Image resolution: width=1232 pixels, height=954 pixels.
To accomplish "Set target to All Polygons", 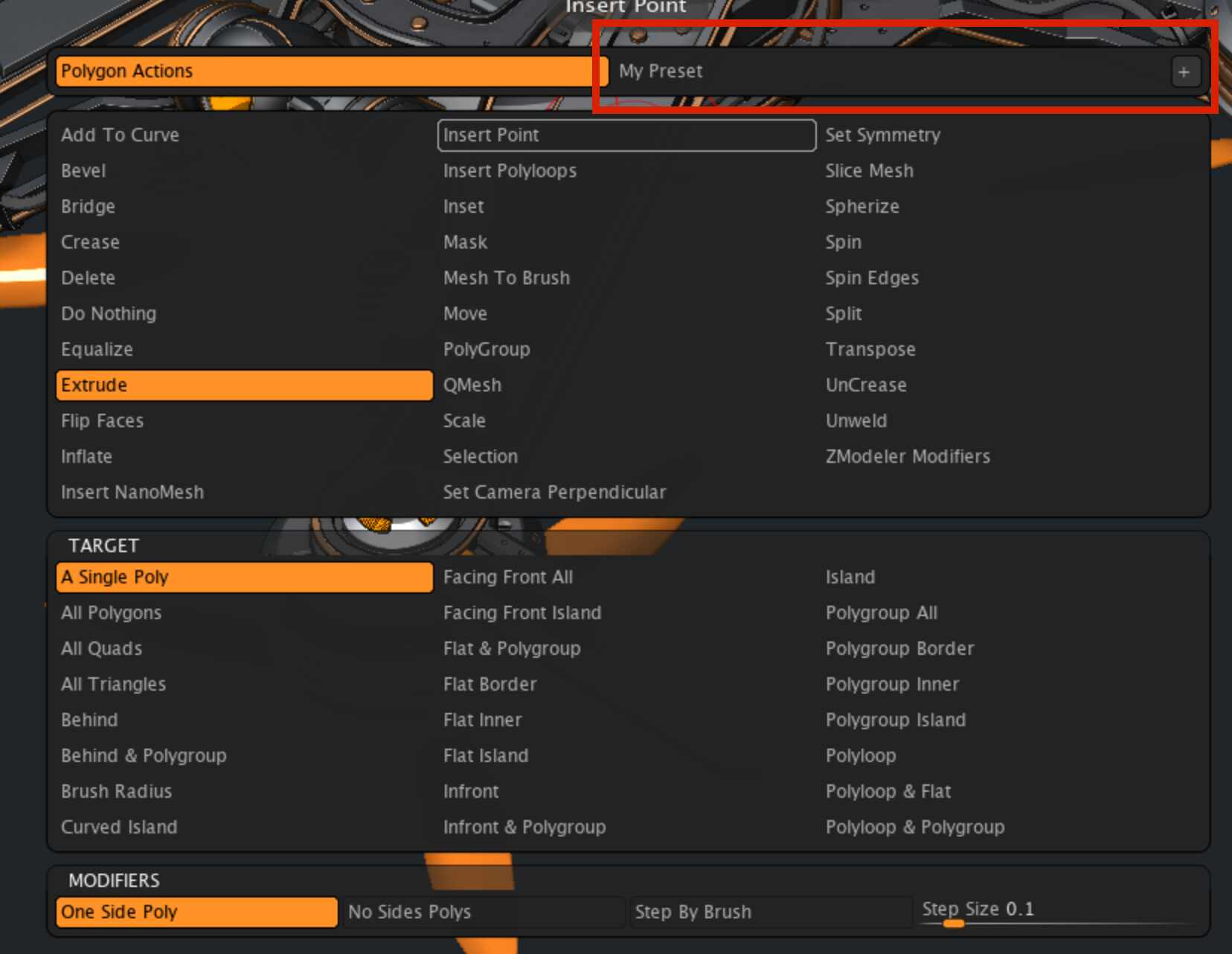I will point(112,612).
